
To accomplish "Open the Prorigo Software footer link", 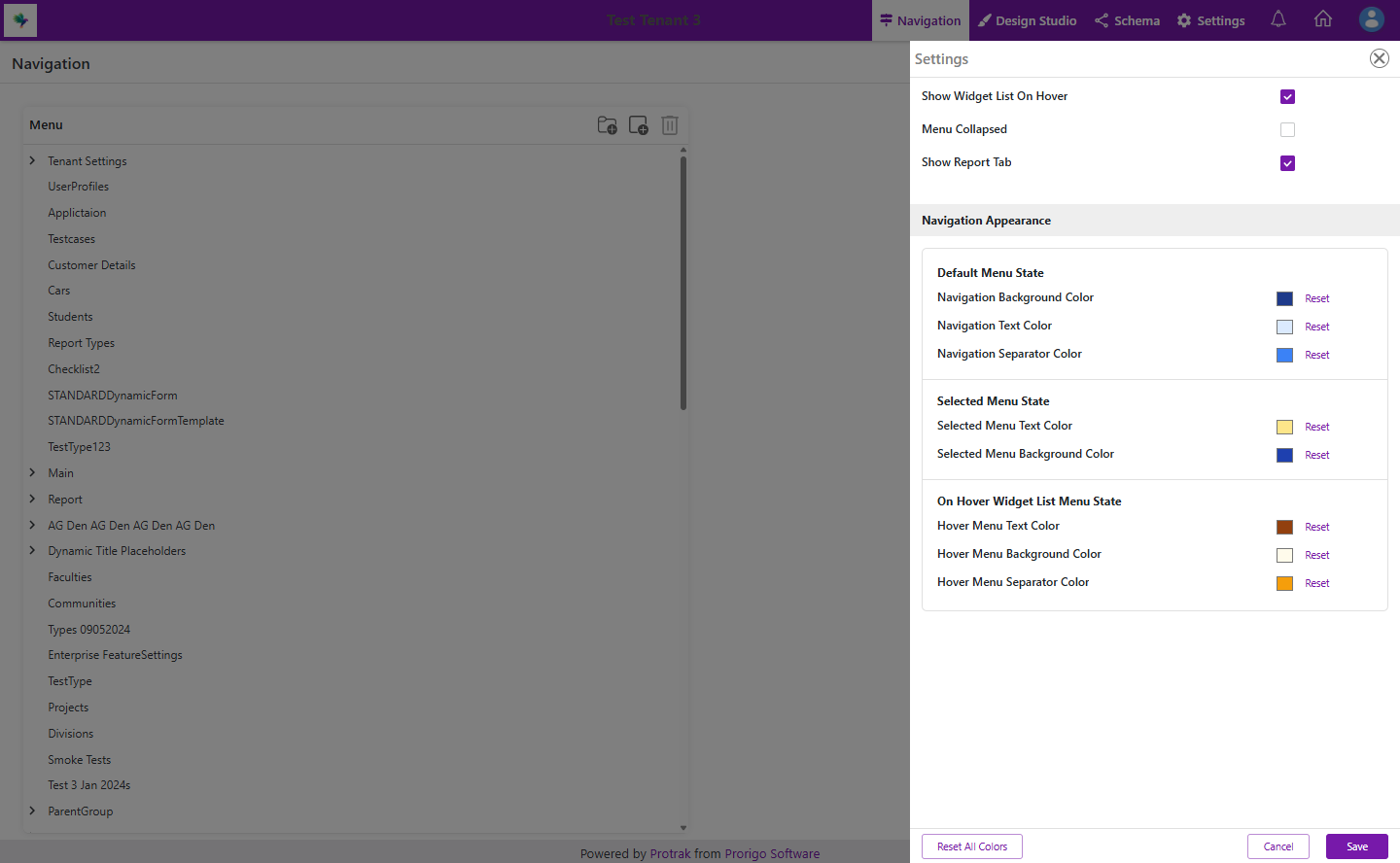I will [772, 853].
